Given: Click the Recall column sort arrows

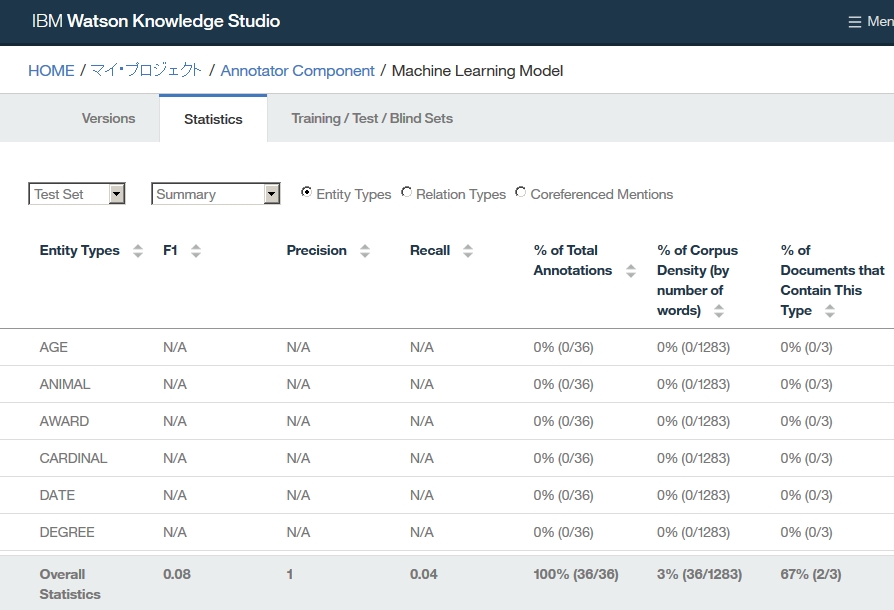Looking at the screenshot, I should pos(468,251).
